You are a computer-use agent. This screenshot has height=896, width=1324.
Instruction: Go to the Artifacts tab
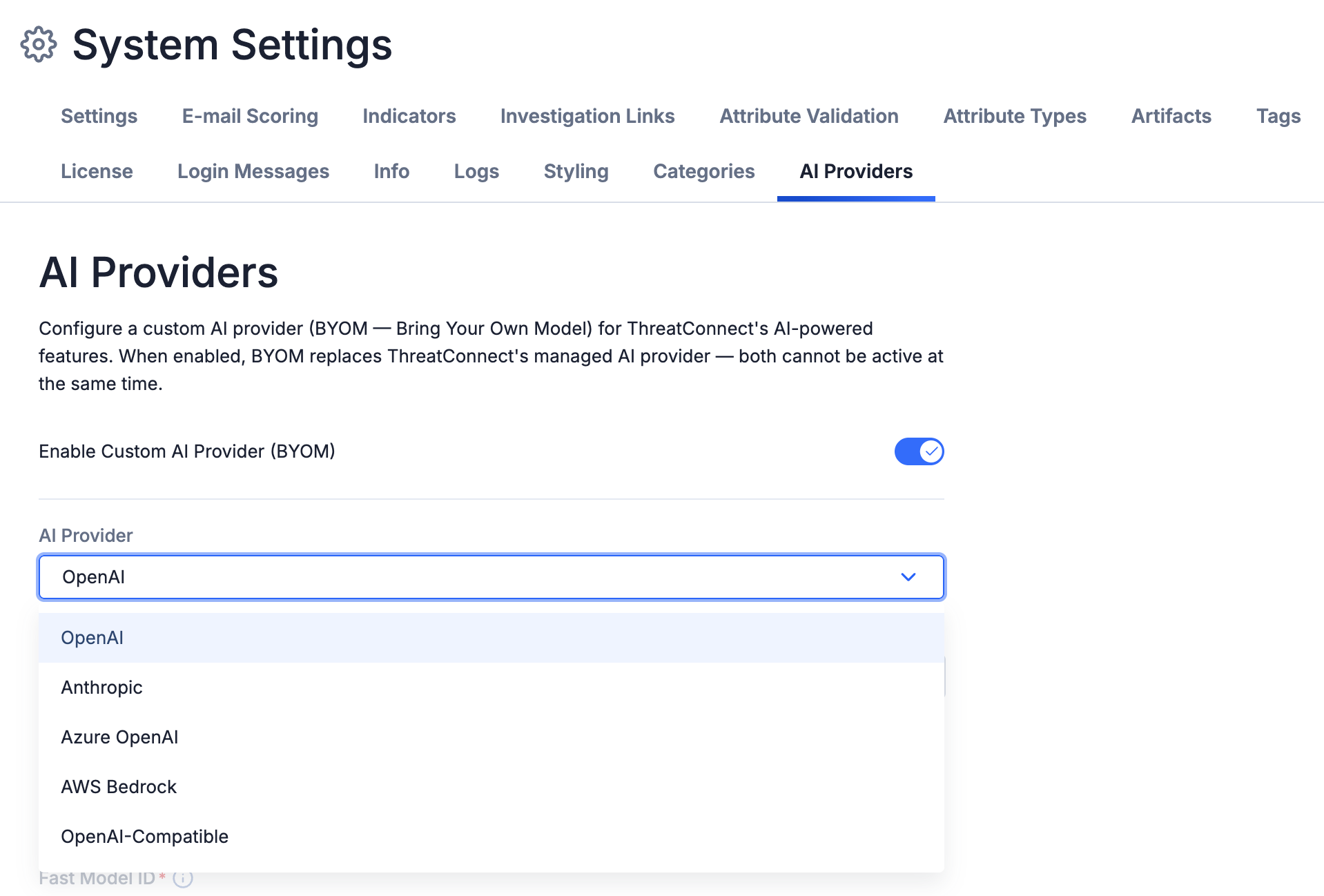pos(1171,116)
